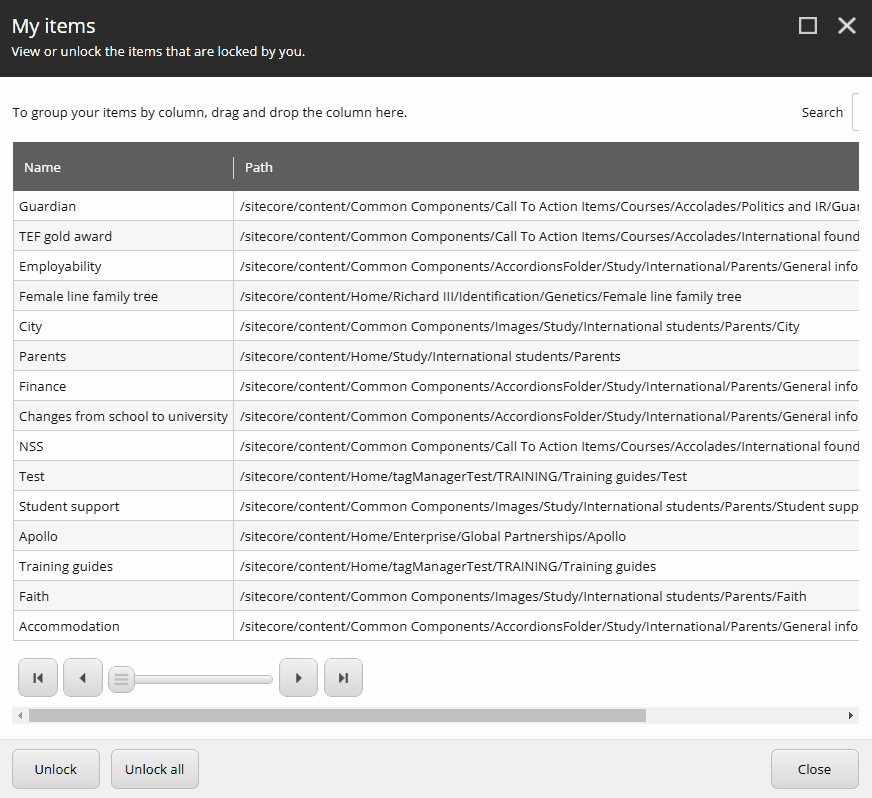Viewport: 872px width, 798px height.
Task: Sort items by the Path column
Action: [x=258, y=167]
